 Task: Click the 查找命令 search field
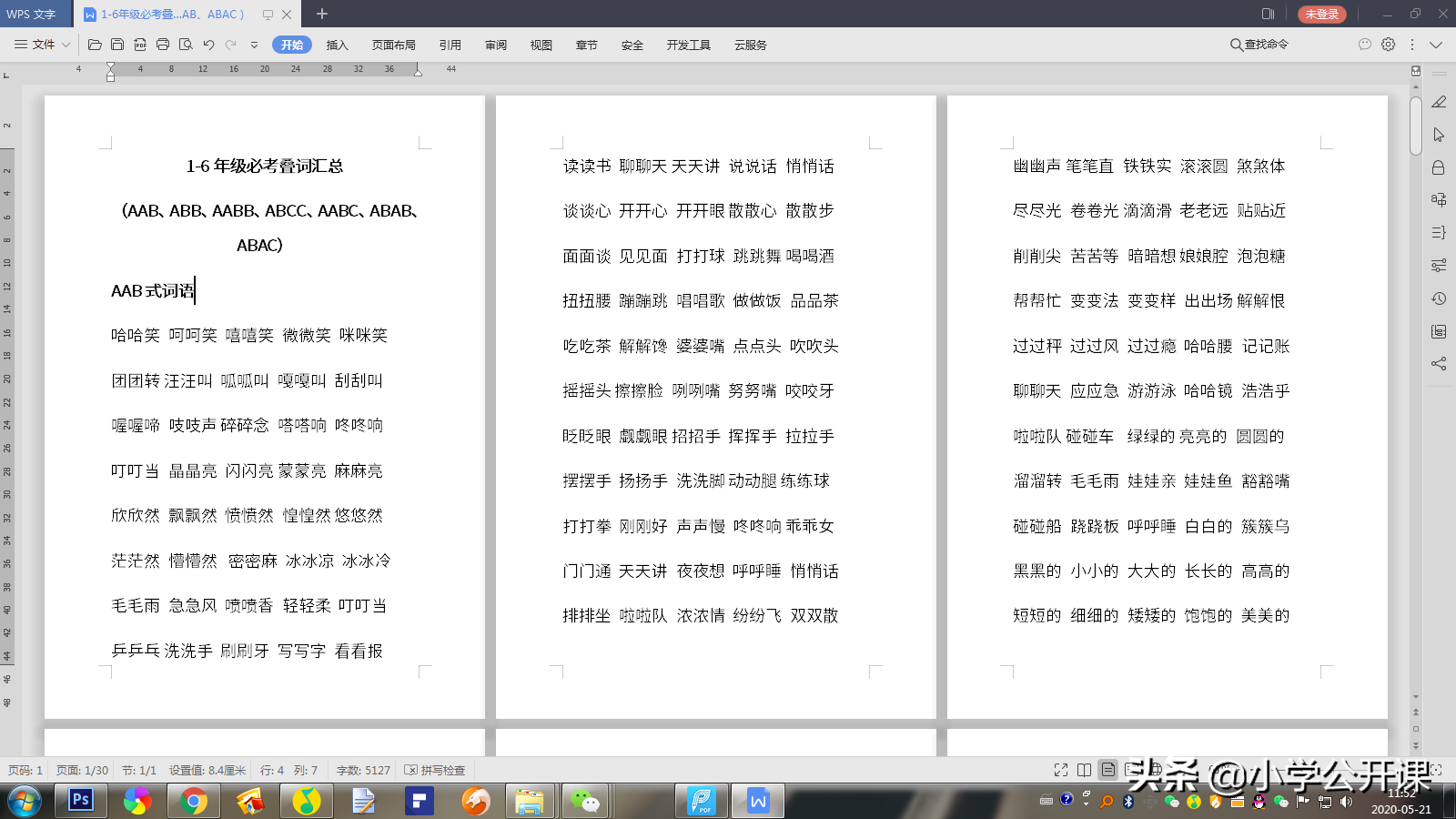click(x=1259, y=45)
